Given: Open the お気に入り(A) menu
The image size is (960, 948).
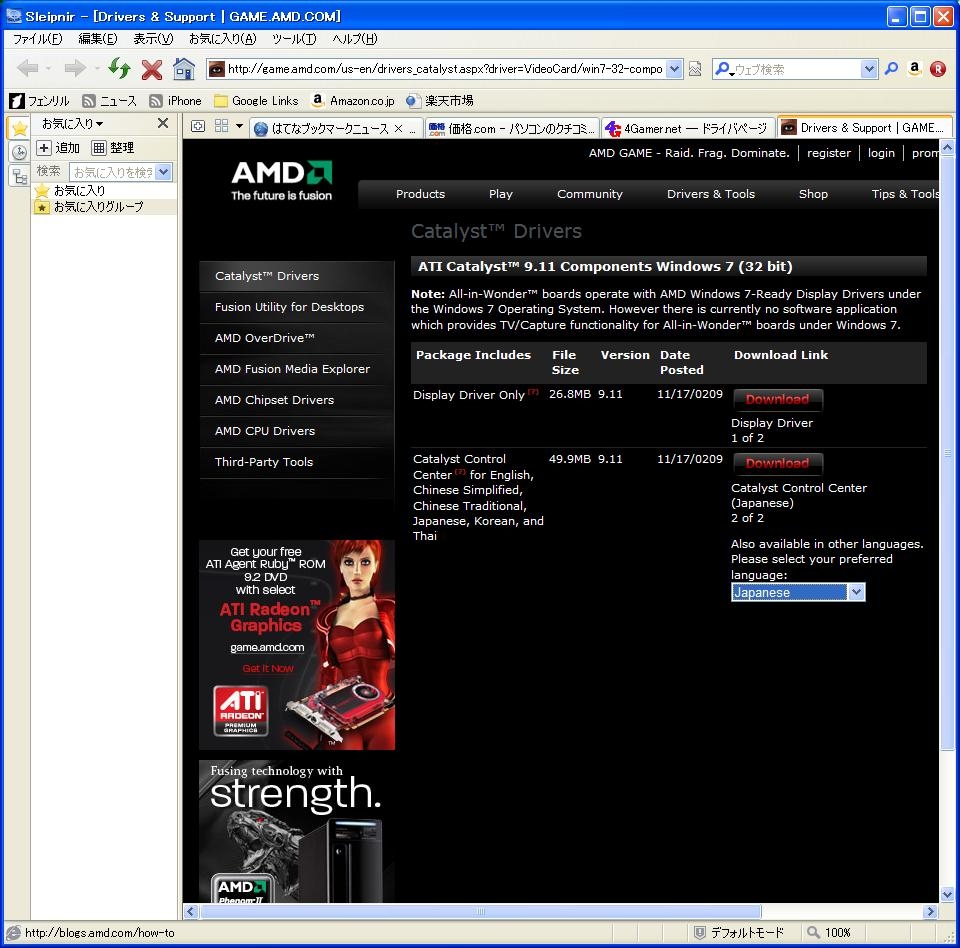Looking at the screenshot, I should click(x=222, y=39).
